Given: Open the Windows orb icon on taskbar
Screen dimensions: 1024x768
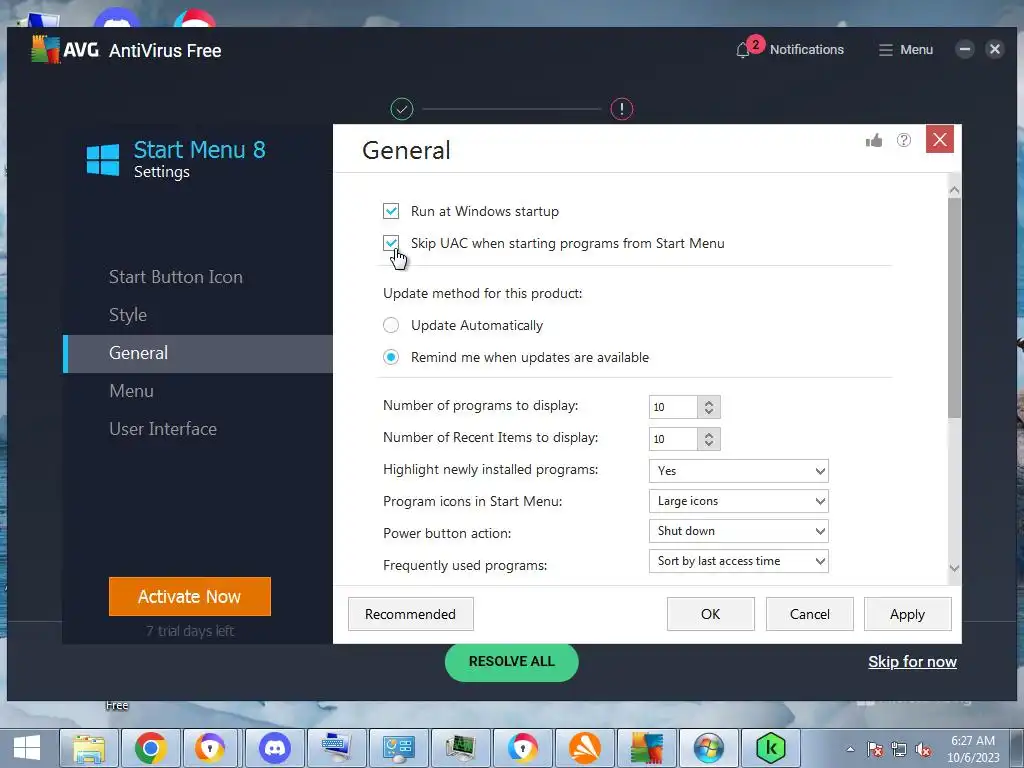Looking at the screenshot, I should pyautogui.click(x=709, y=748).
